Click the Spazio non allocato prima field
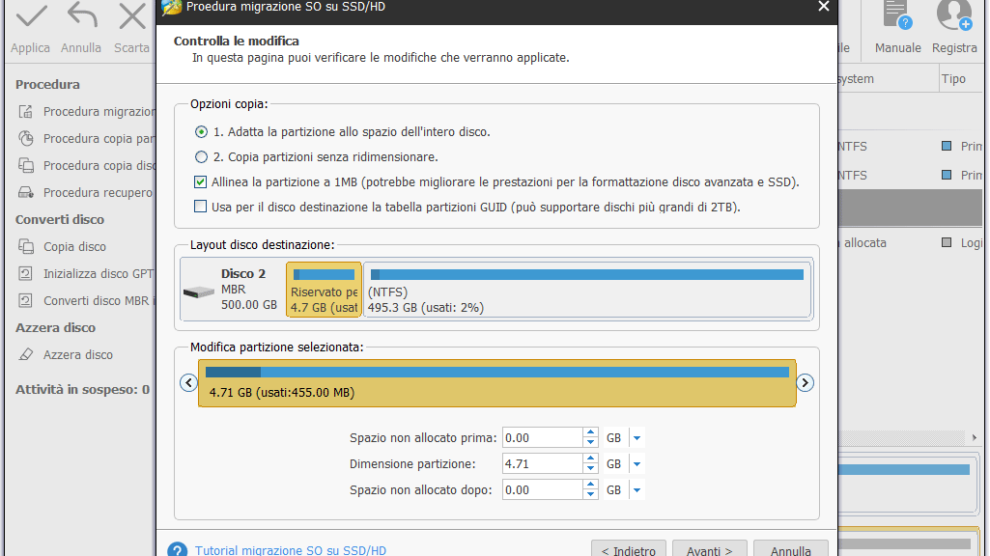The width and height of the screenshot is (990, 556). pos(542,438)
